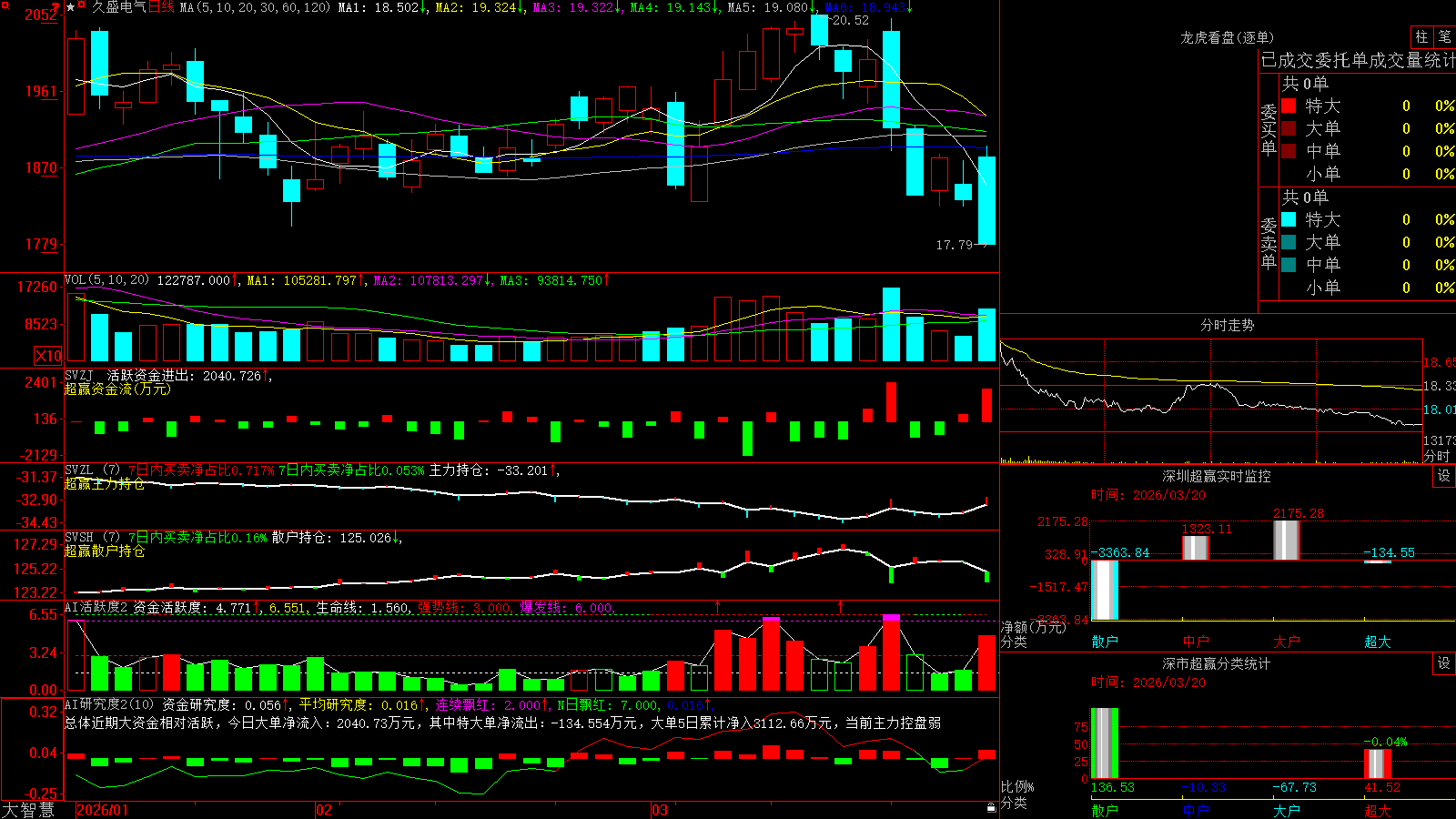Switch 龙虎看盘 to 笔 tick view
The width and height of the screenshot is (1456, 819).
(x=1445, y=36)
